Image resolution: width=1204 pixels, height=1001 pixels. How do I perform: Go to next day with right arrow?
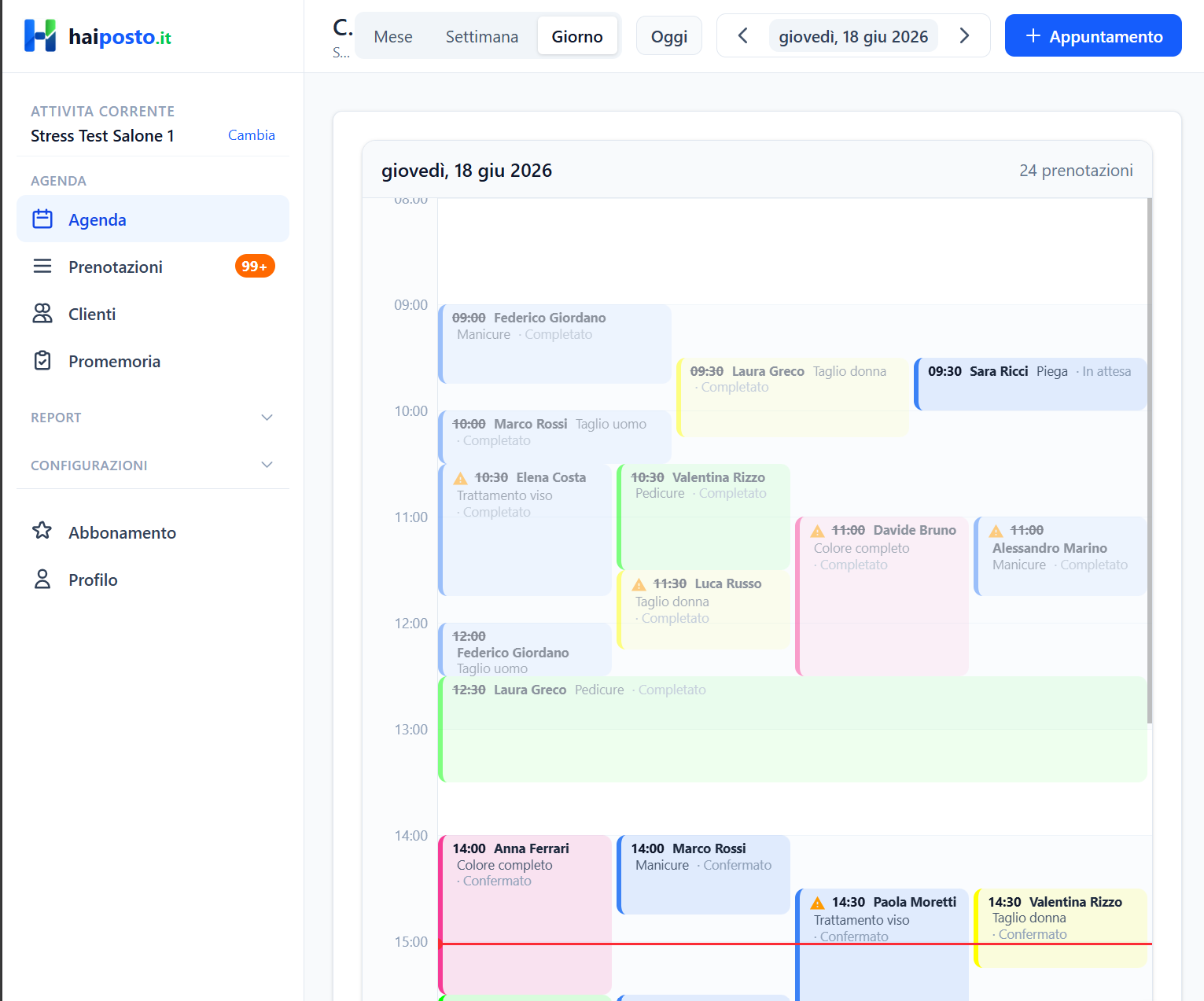pos(964,36)
